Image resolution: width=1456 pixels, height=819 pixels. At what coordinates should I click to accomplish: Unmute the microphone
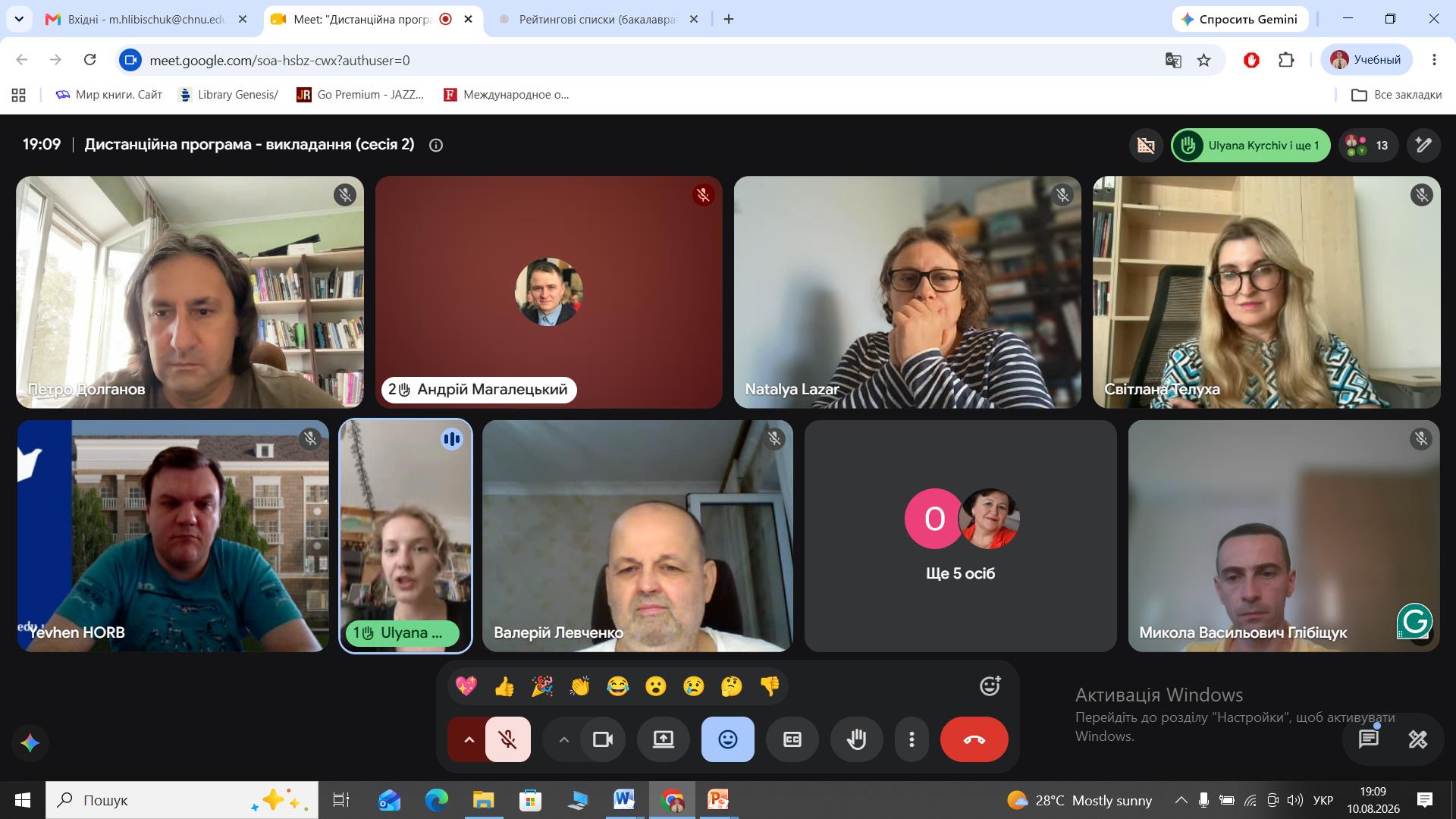pos(508,739)
